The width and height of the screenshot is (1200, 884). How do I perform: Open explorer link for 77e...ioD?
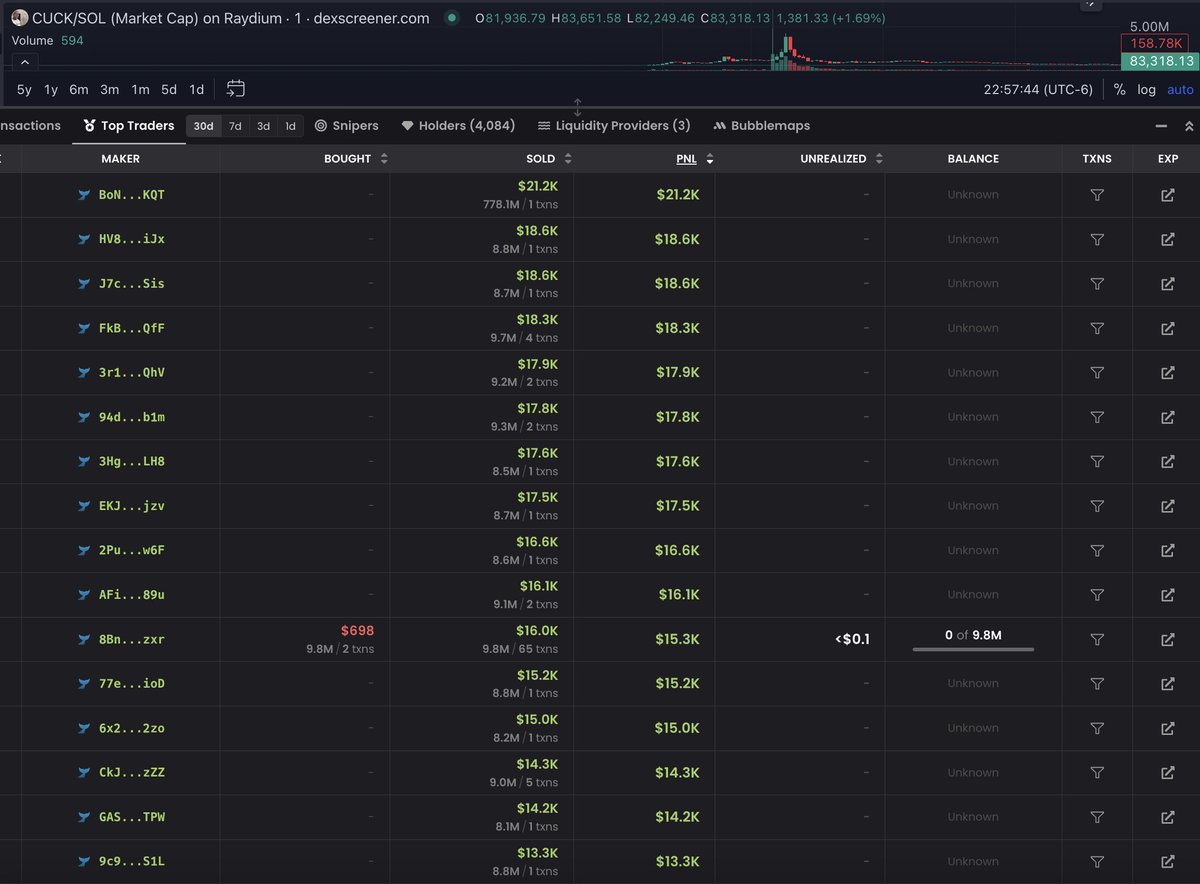click(1167, 684)
